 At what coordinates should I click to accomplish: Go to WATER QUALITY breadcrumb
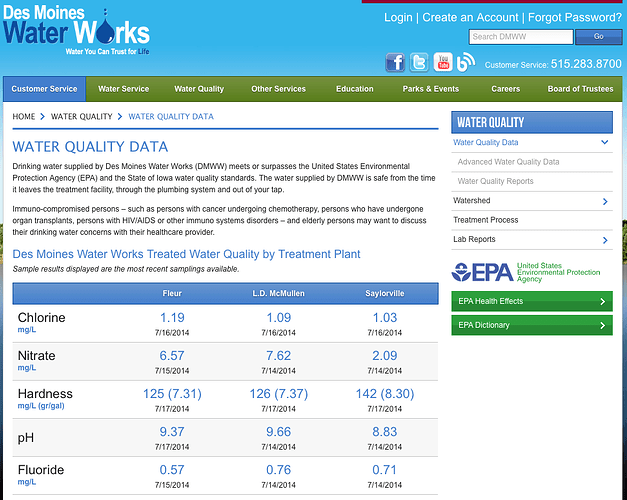(x=82, y=116)
